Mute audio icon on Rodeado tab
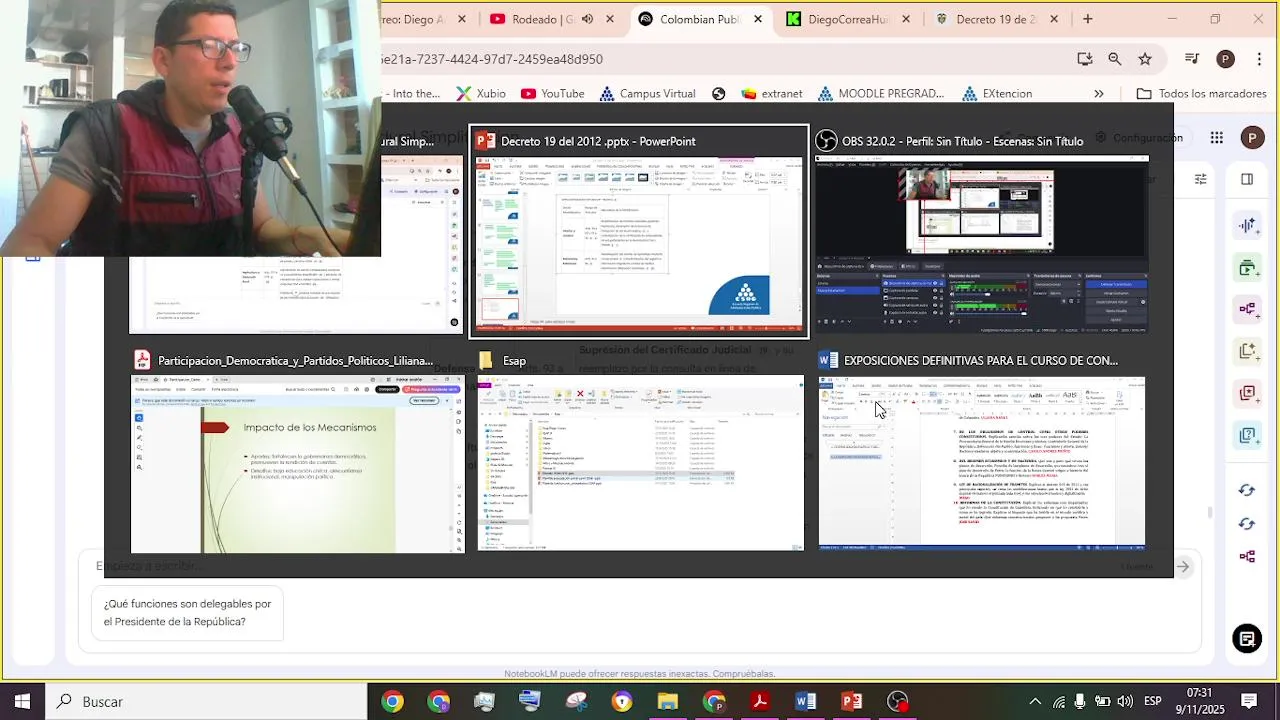Screen dimensions: 1280x720 click(x=587, y=19)
